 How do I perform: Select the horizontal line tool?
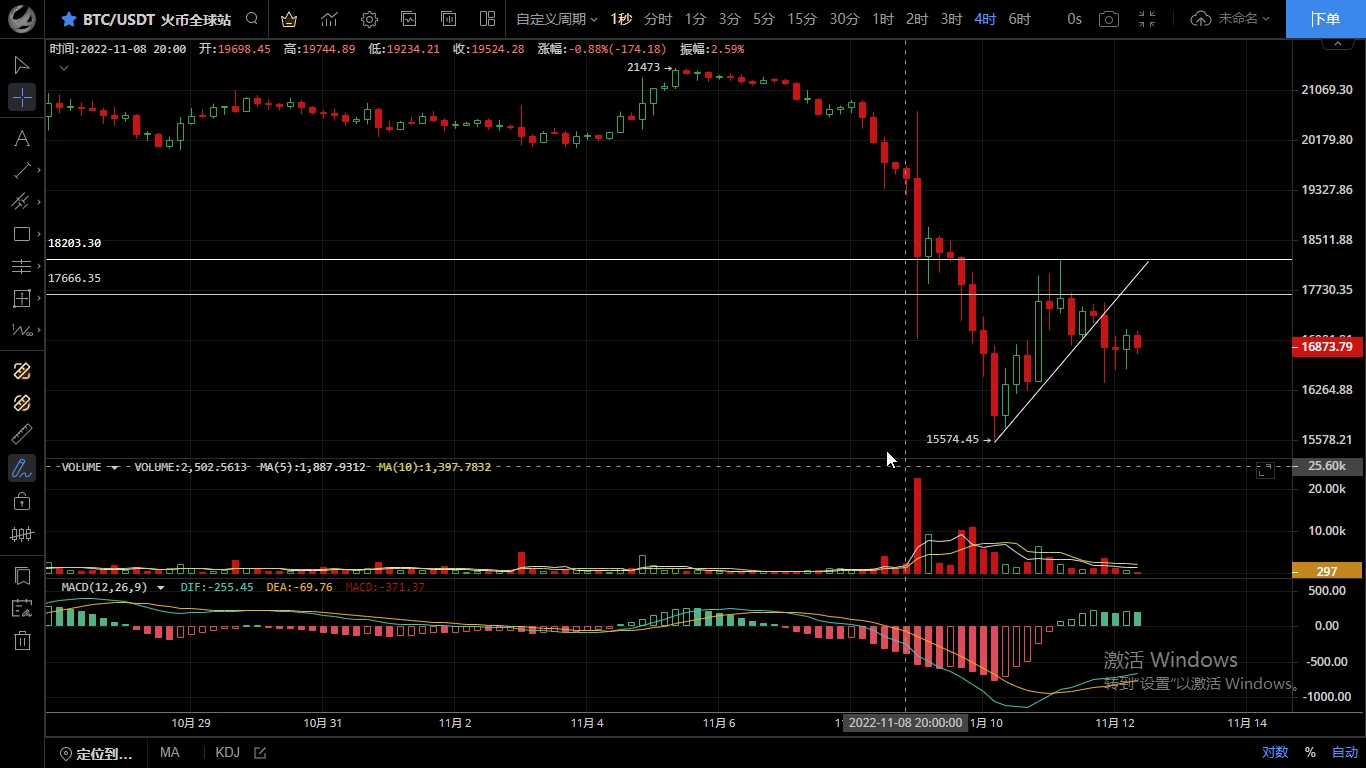point(22,266)
